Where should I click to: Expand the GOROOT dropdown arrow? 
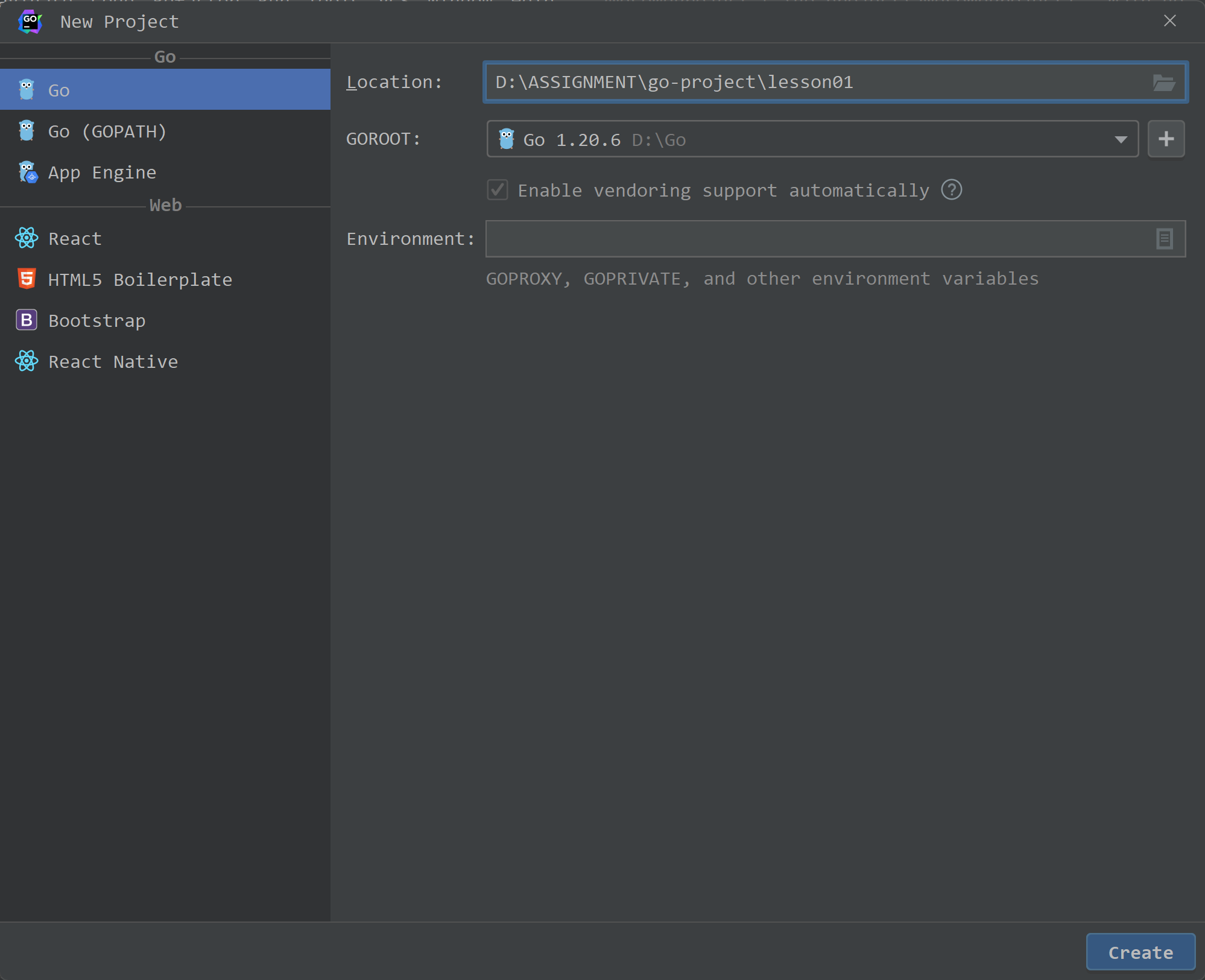point(1121,139)
